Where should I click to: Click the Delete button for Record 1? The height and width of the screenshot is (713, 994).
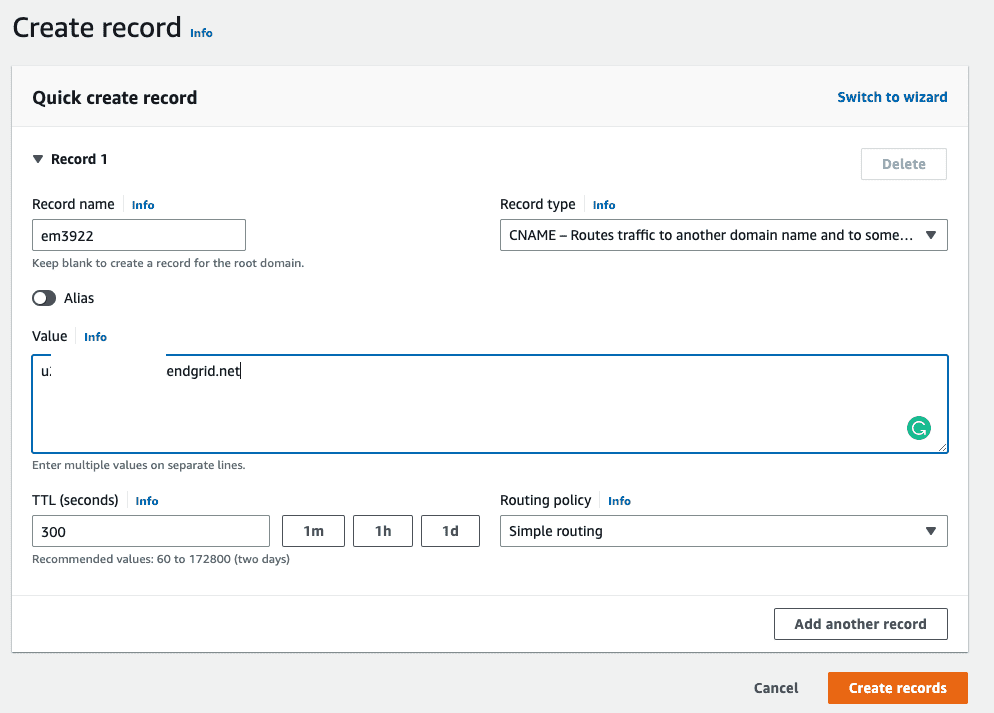903,164
